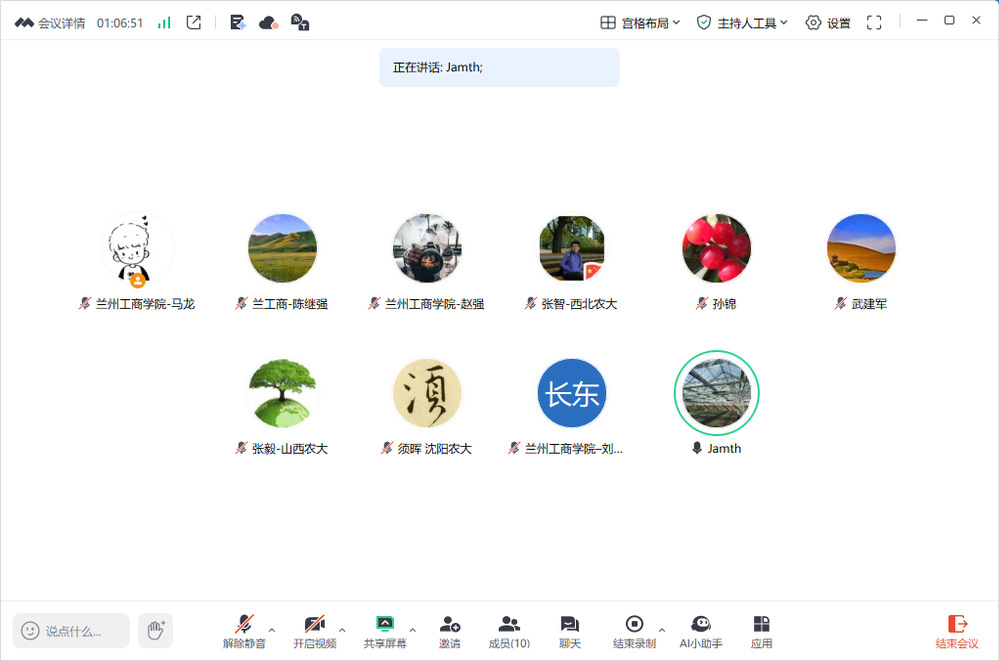The width and height of the screenshot is (999, 661).
Task: Toggle 开启视频 to start camera
Action: (314, 631)
